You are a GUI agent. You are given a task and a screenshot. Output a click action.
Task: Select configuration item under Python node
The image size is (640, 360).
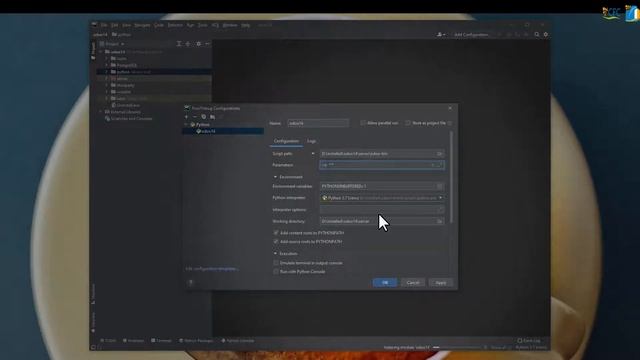(223, 131)
